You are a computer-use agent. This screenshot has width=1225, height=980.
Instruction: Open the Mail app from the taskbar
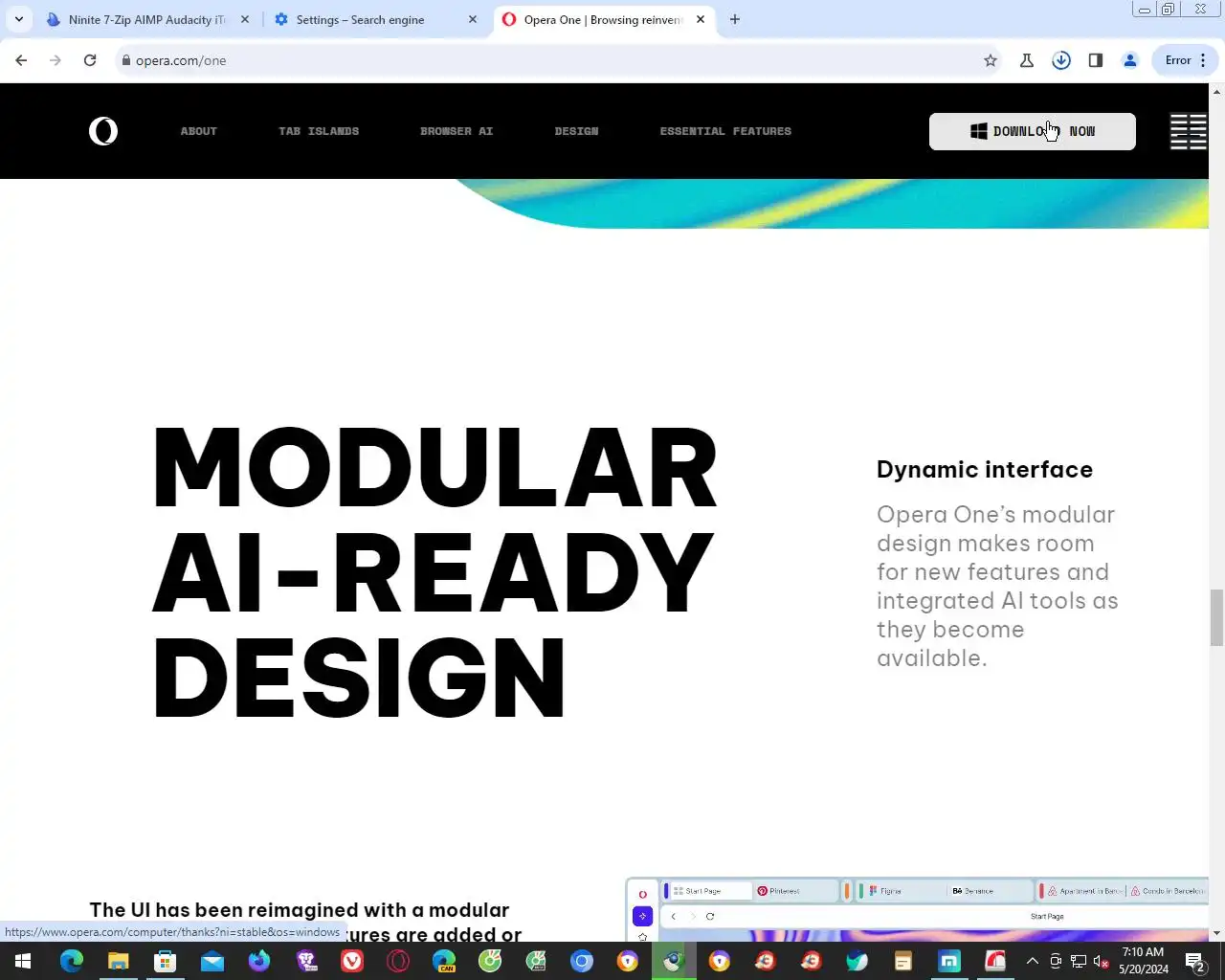212,961
